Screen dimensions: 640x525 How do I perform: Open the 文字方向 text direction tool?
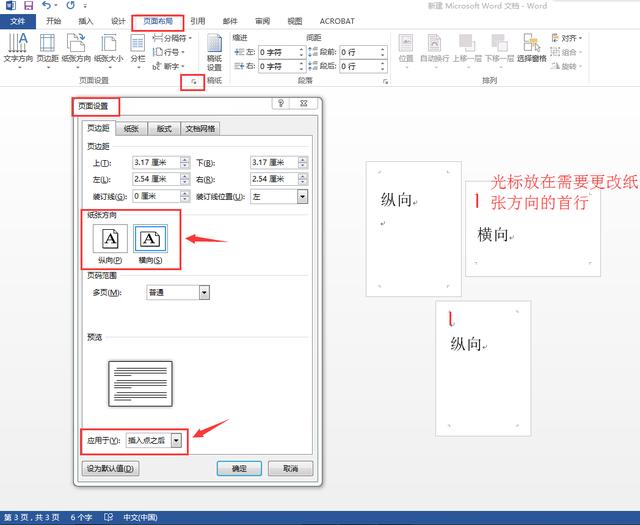pos(18,49)
